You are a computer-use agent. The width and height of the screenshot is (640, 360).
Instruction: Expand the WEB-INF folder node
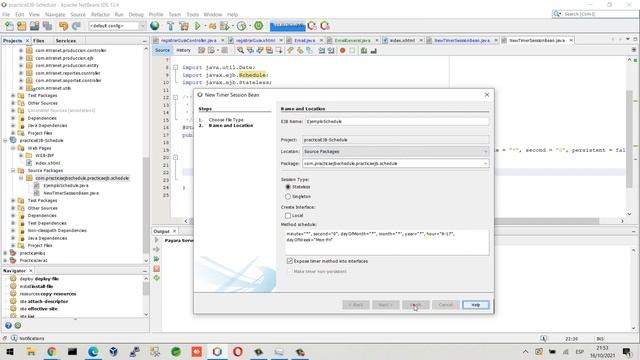pyautogui.click(x=21, y=156)
